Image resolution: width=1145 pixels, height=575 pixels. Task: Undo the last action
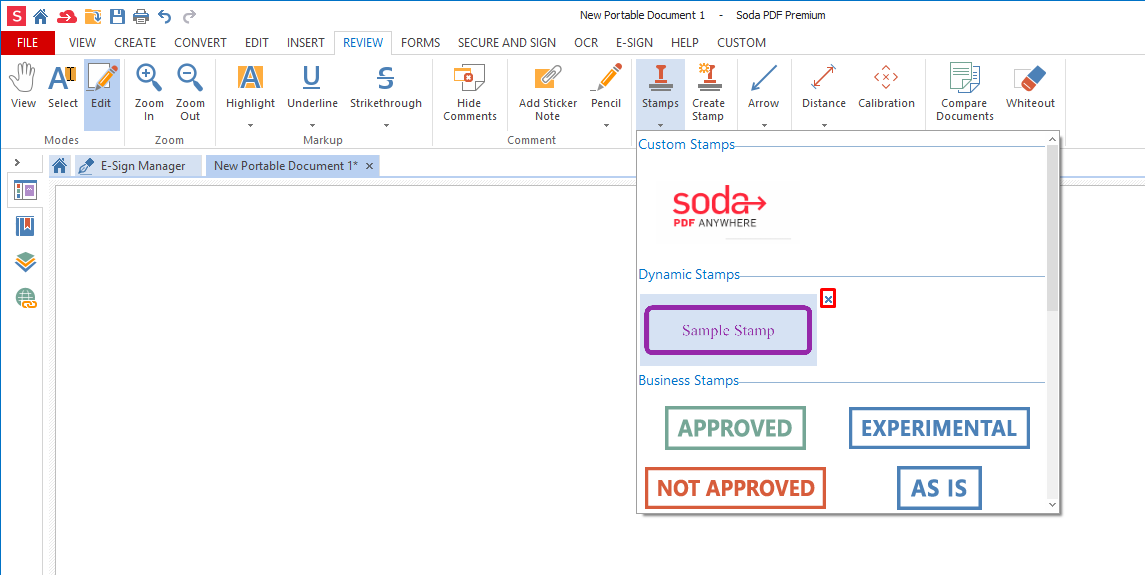click(165, 15)
